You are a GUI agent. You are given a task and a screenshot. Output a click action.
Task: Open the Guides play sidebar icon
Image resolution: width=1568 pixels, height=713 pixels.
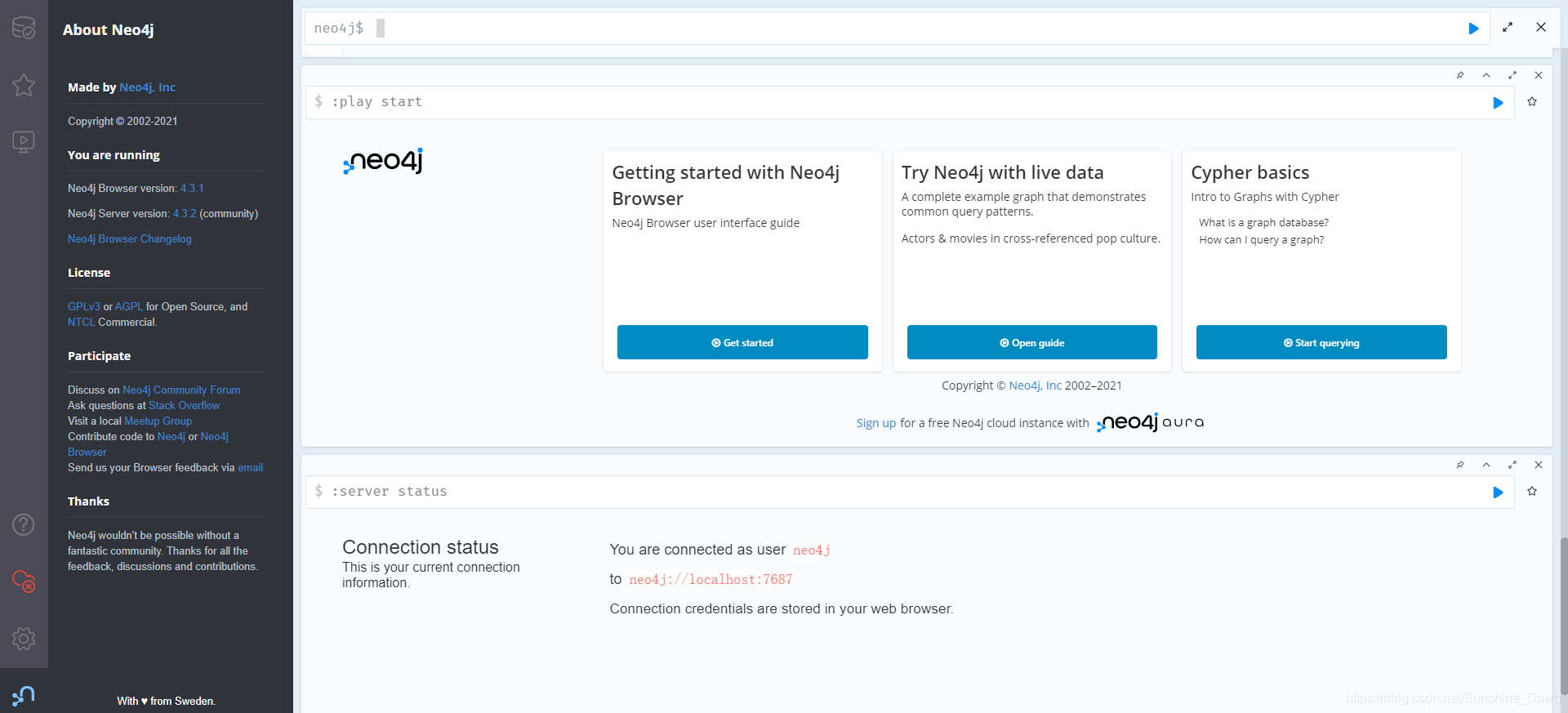pyautogui.click(x=24, y=142)
